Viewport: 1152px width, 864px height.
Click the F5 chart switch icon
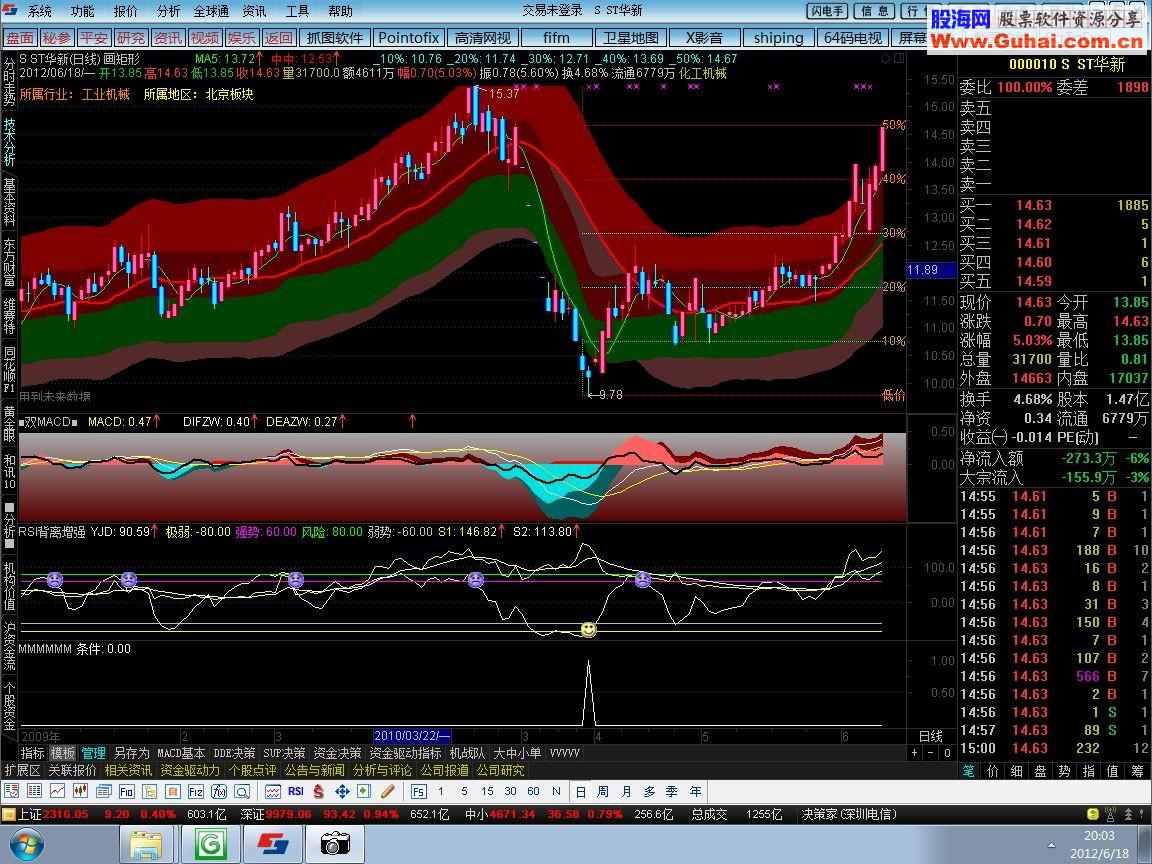tap(418, 791)
